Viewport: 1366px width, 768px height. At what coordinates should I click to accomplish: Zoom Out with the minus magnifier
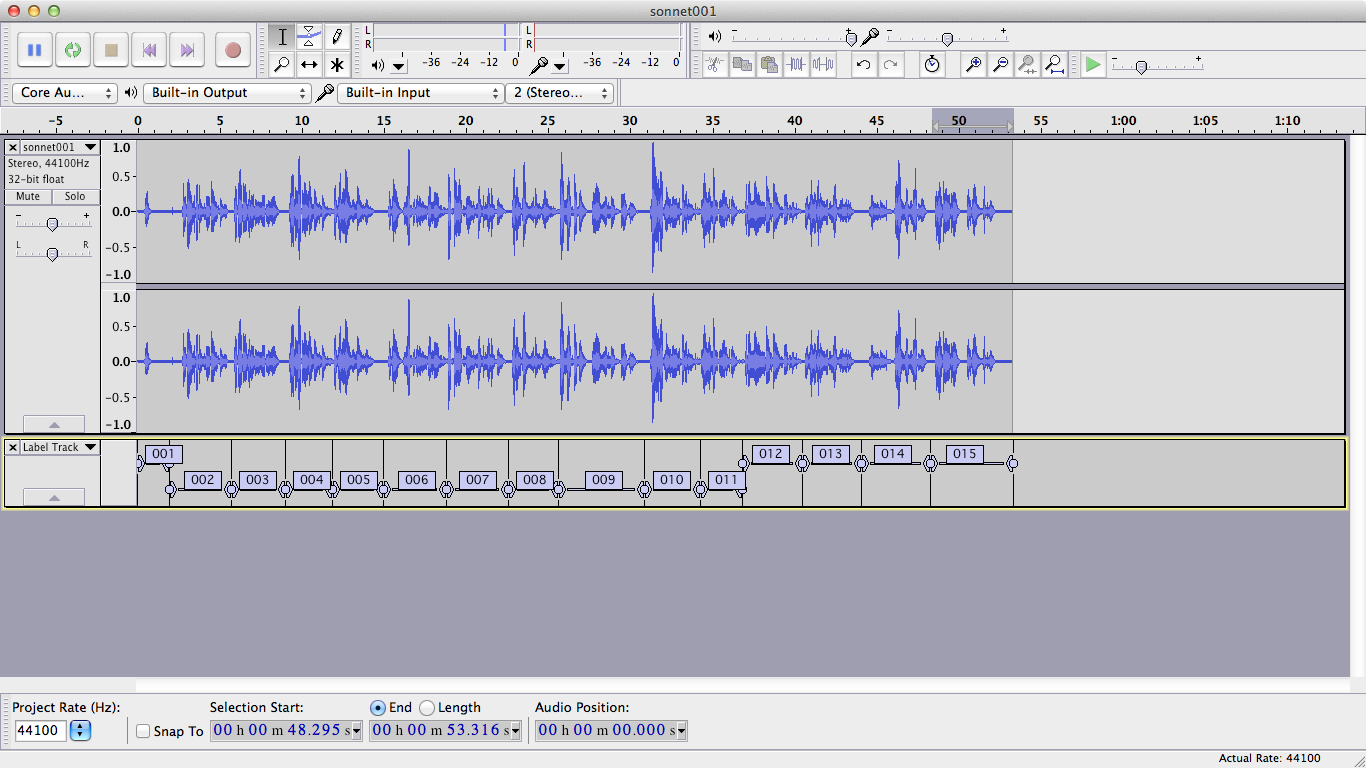[x=999, y=64]
